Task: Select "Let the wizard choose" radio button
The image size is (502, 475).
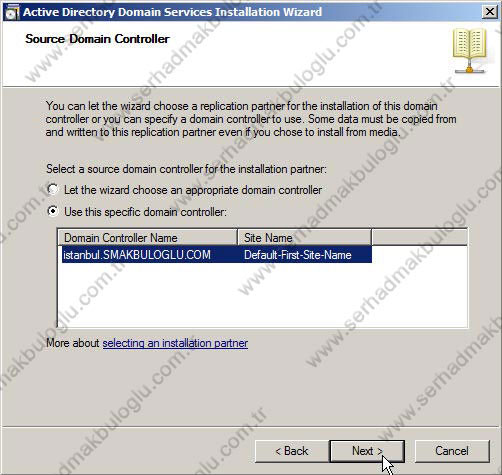Action: pyautogui.click(x=53, y=190)
